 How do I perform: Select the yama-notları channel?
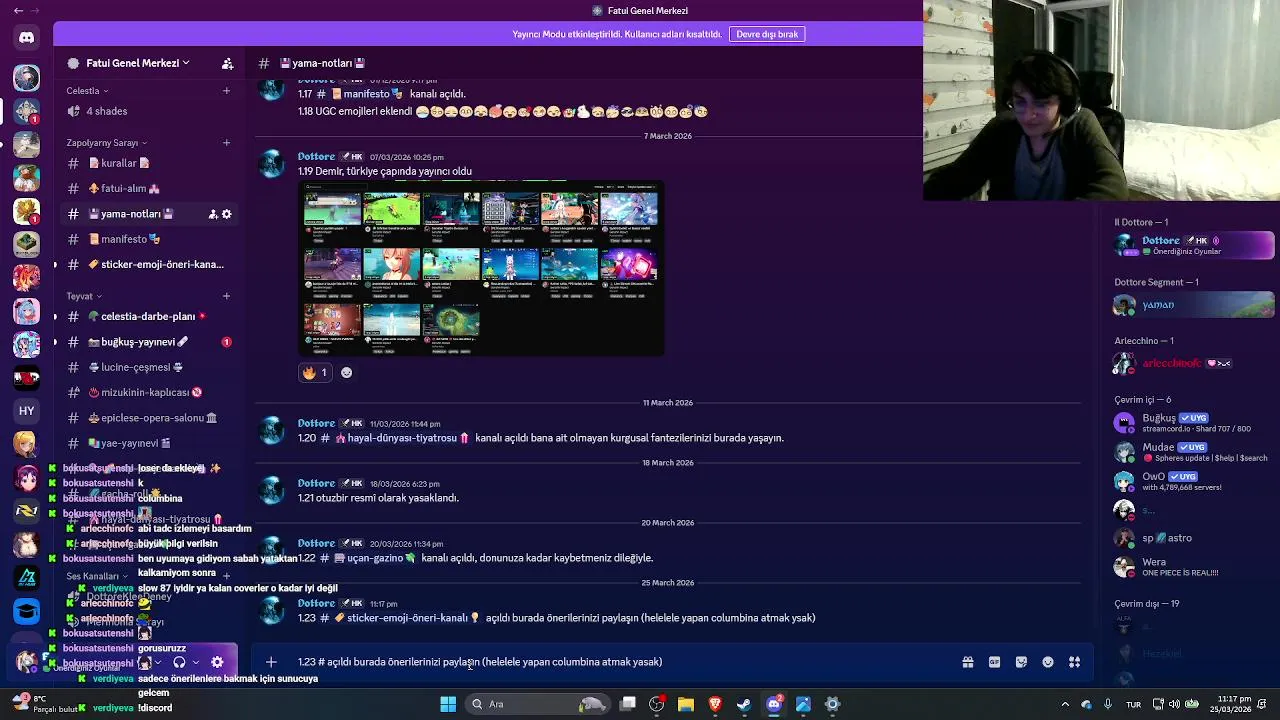tap(147, 214)
